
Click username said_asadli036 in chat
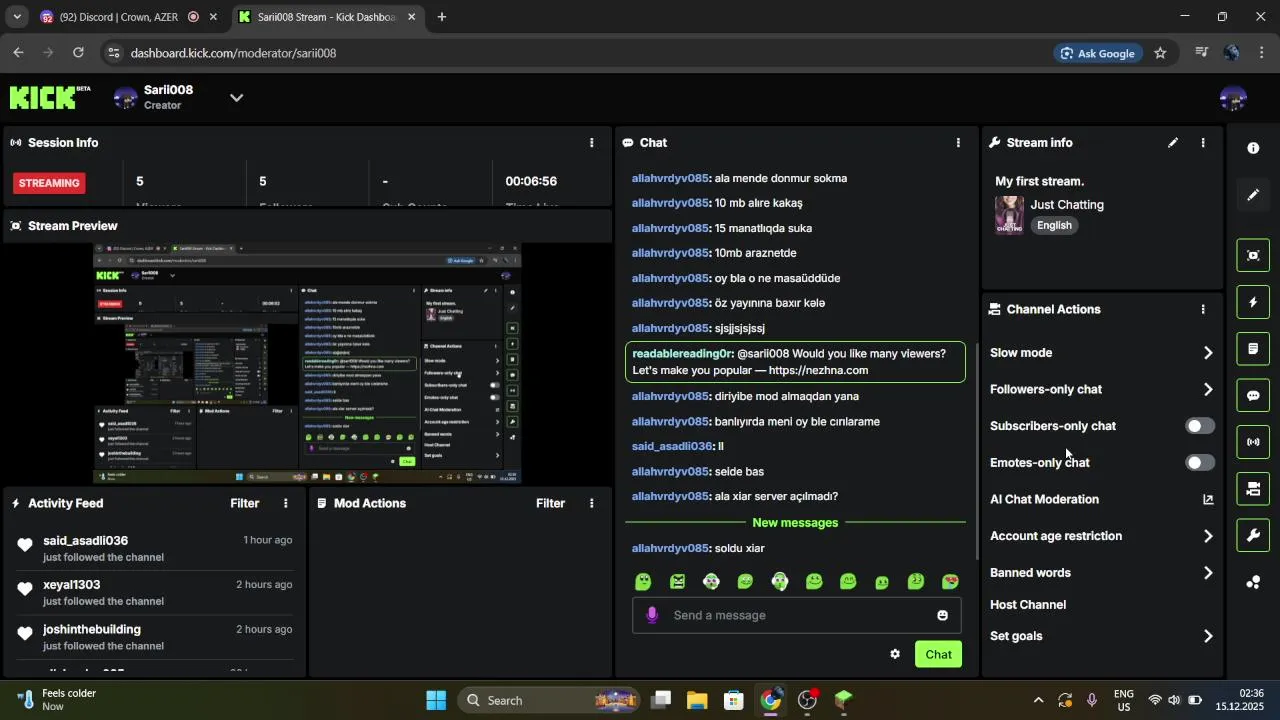[x=672, y=446]
